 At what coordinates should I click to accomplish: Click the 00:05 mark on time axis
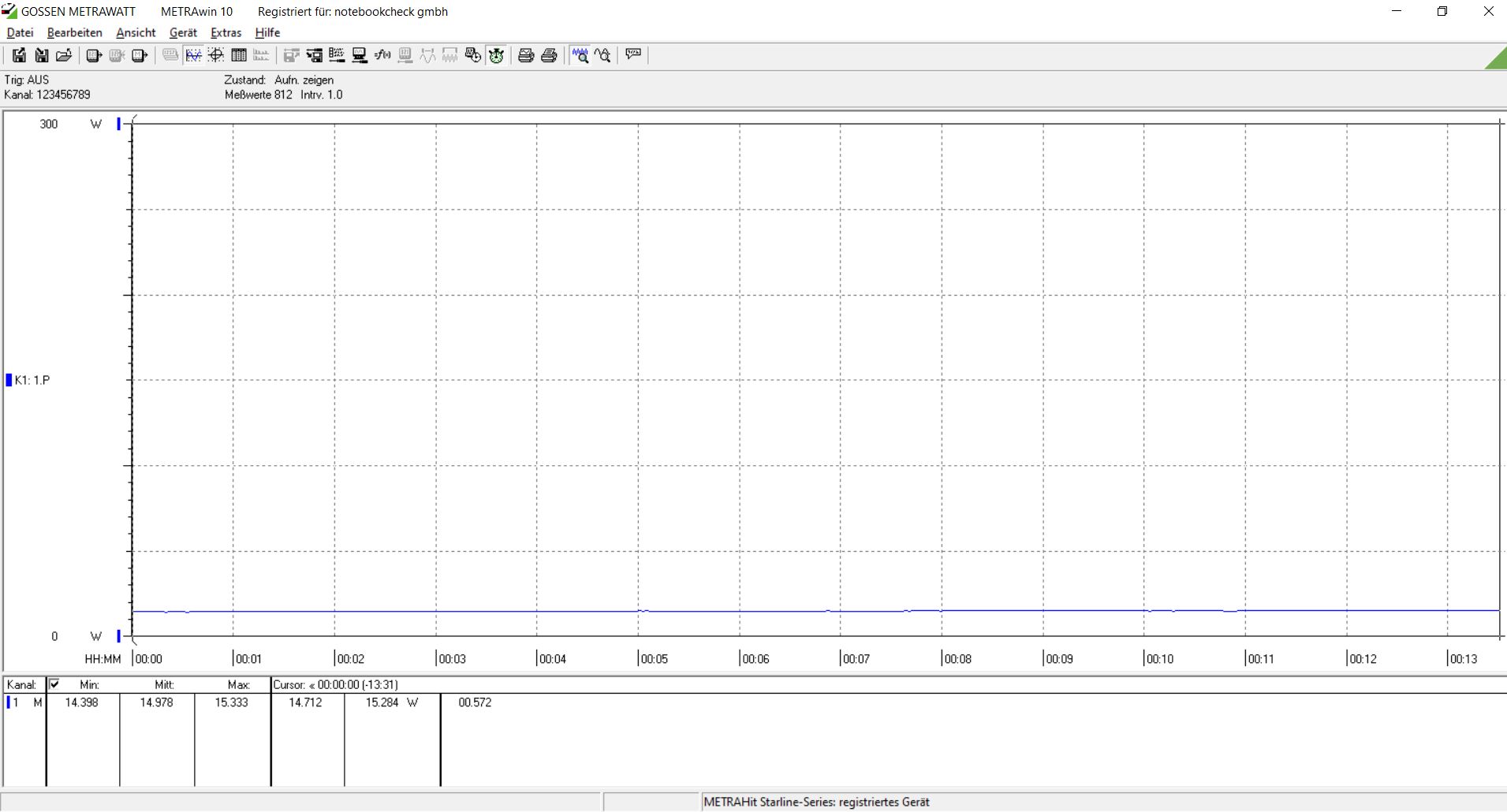[x=654, y=658]
